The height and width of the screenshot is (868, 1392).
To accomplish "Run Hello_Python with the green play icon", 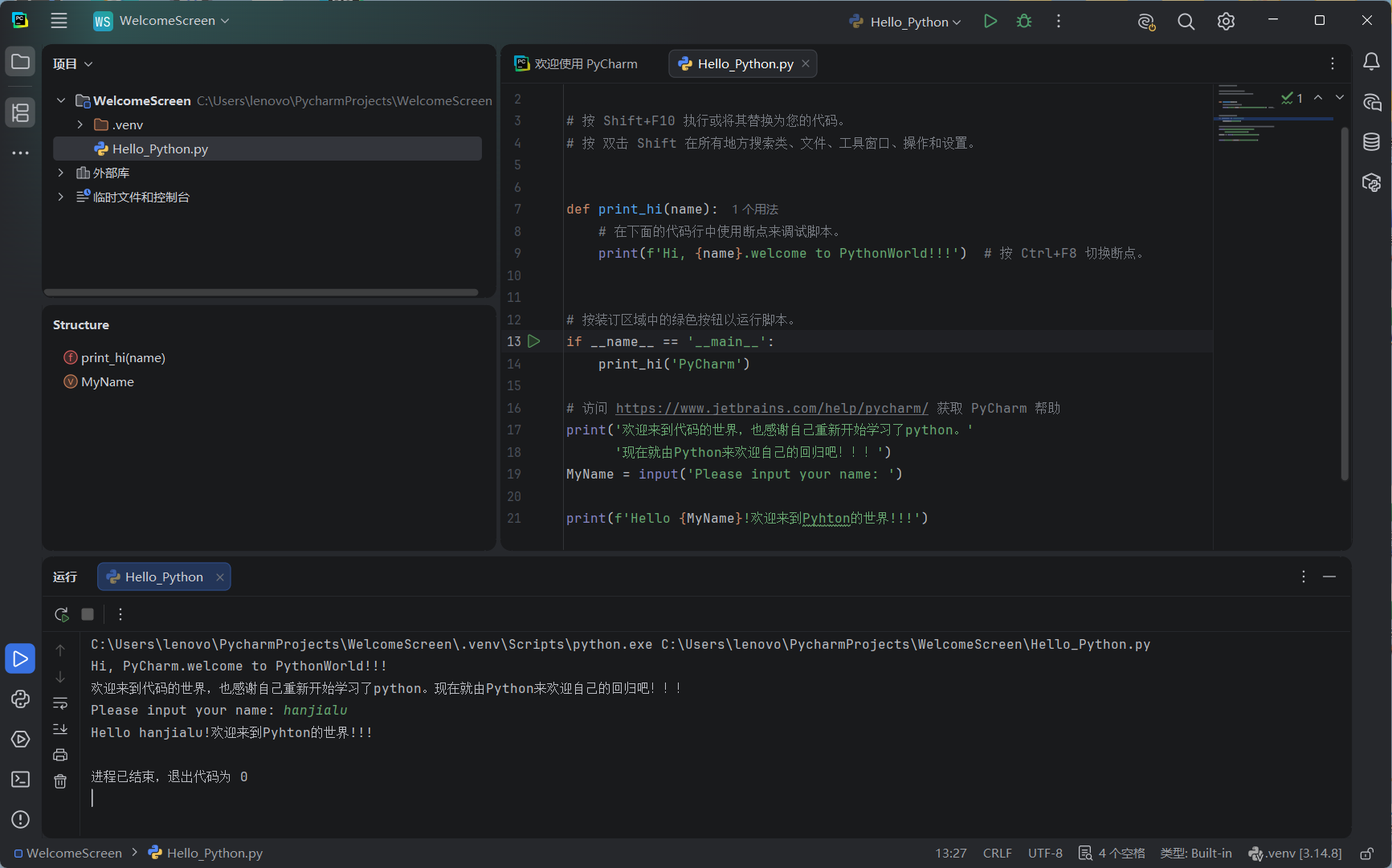I will click(990, 22).
